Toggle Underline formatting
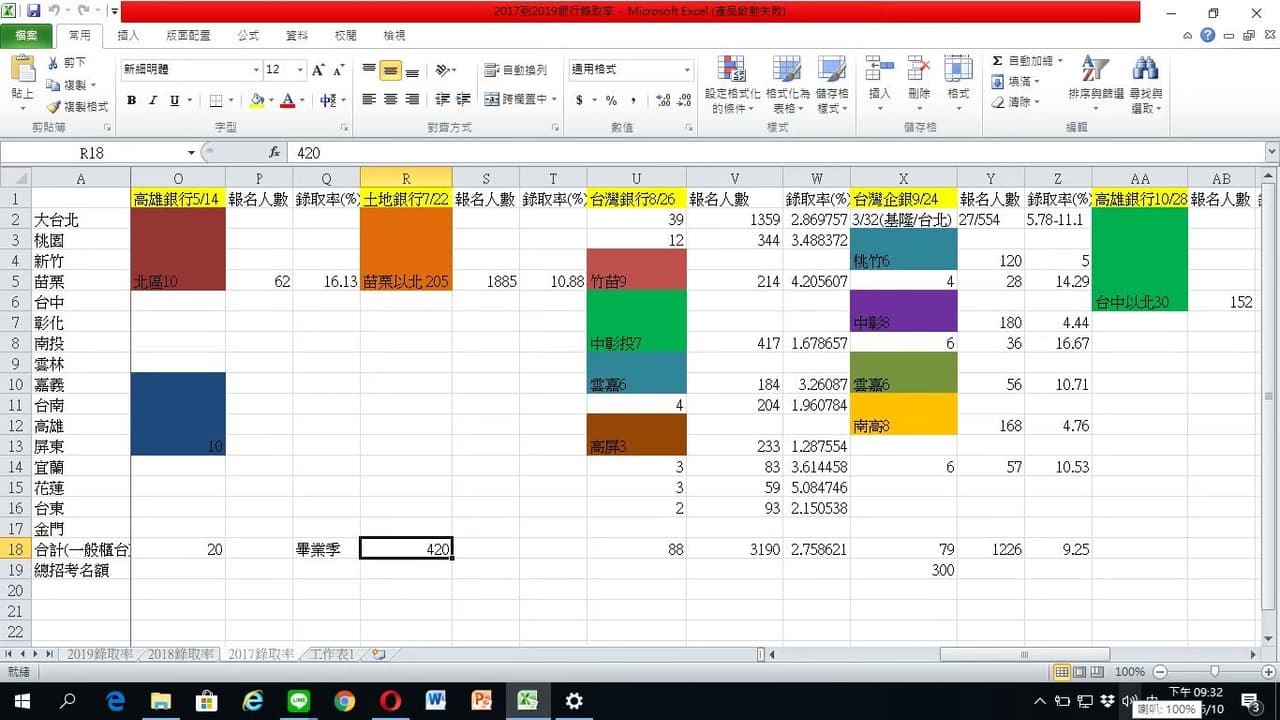 point(175,100)
